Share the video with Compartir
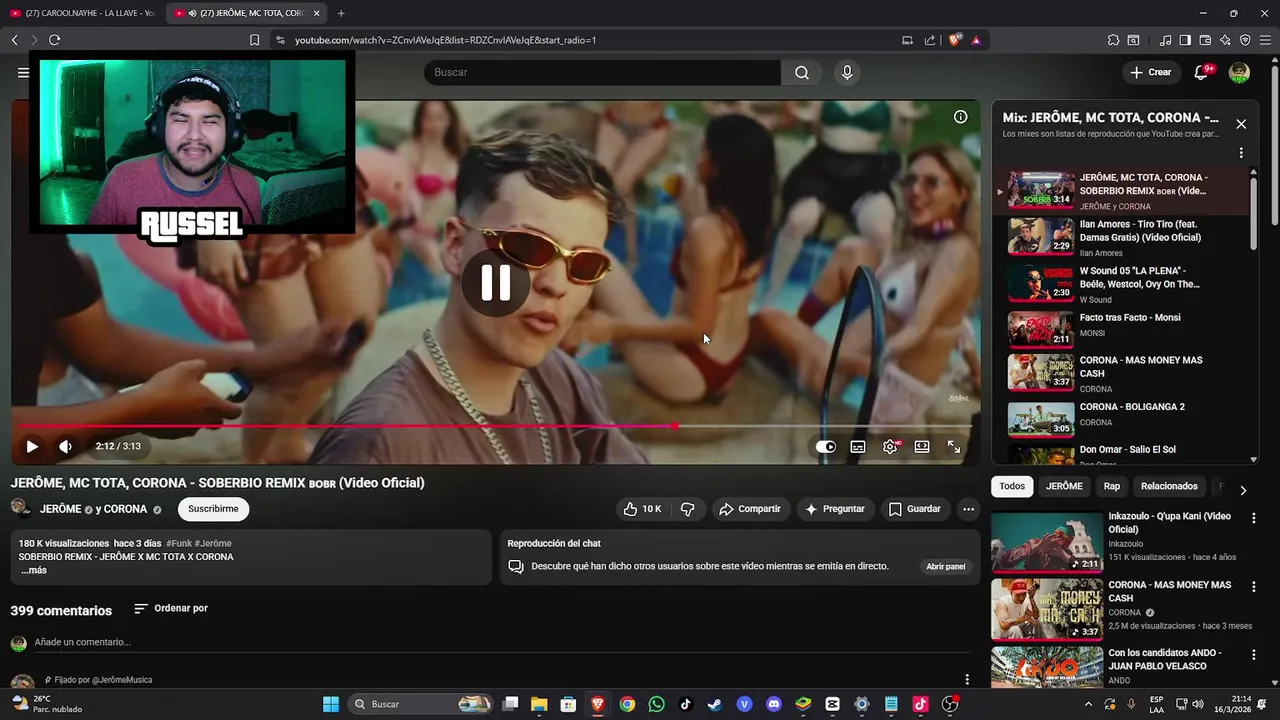The height and width of the screenshot is (720, 1280). pos(749,509)
